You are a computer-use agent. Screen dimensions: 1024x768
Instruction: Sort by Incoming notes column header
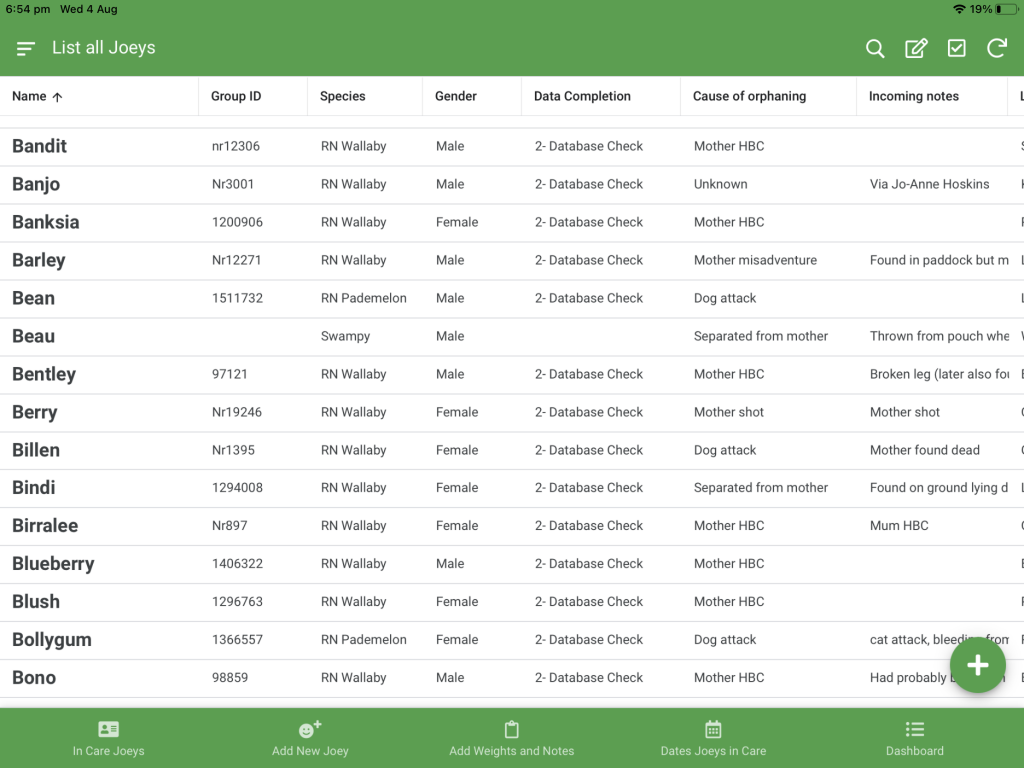[x=913, y=96]
